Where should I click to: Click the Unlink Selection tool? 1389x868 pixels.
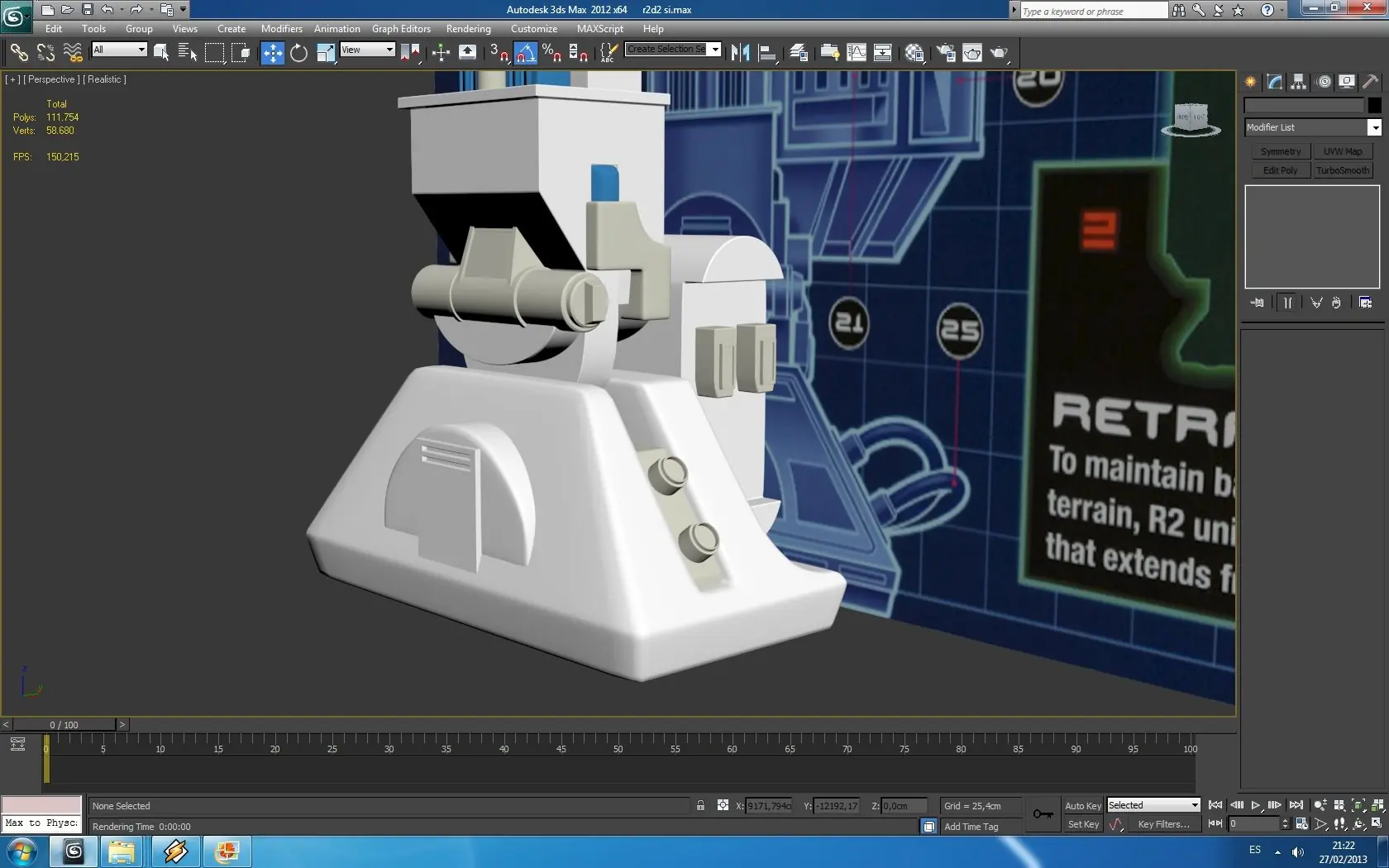pos(45,53)
